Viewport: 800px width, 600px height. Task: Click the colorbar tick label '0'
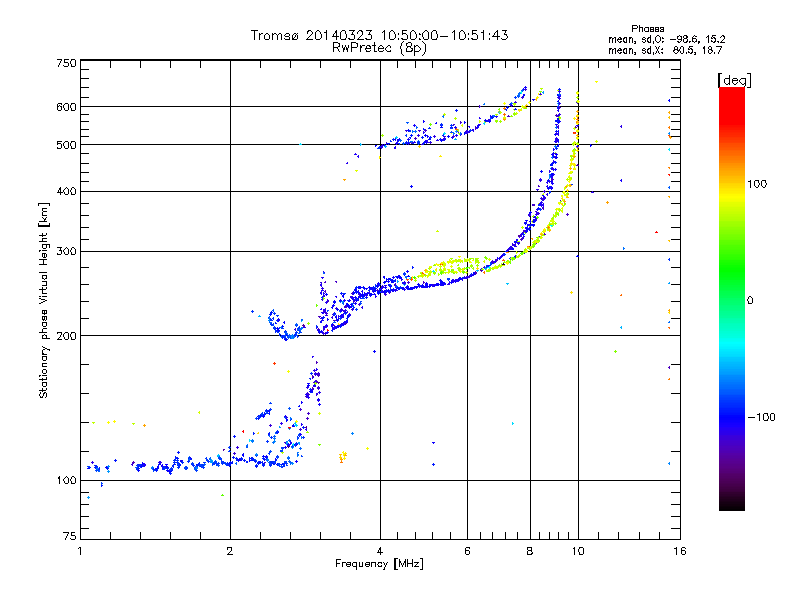tap(750, 301)
